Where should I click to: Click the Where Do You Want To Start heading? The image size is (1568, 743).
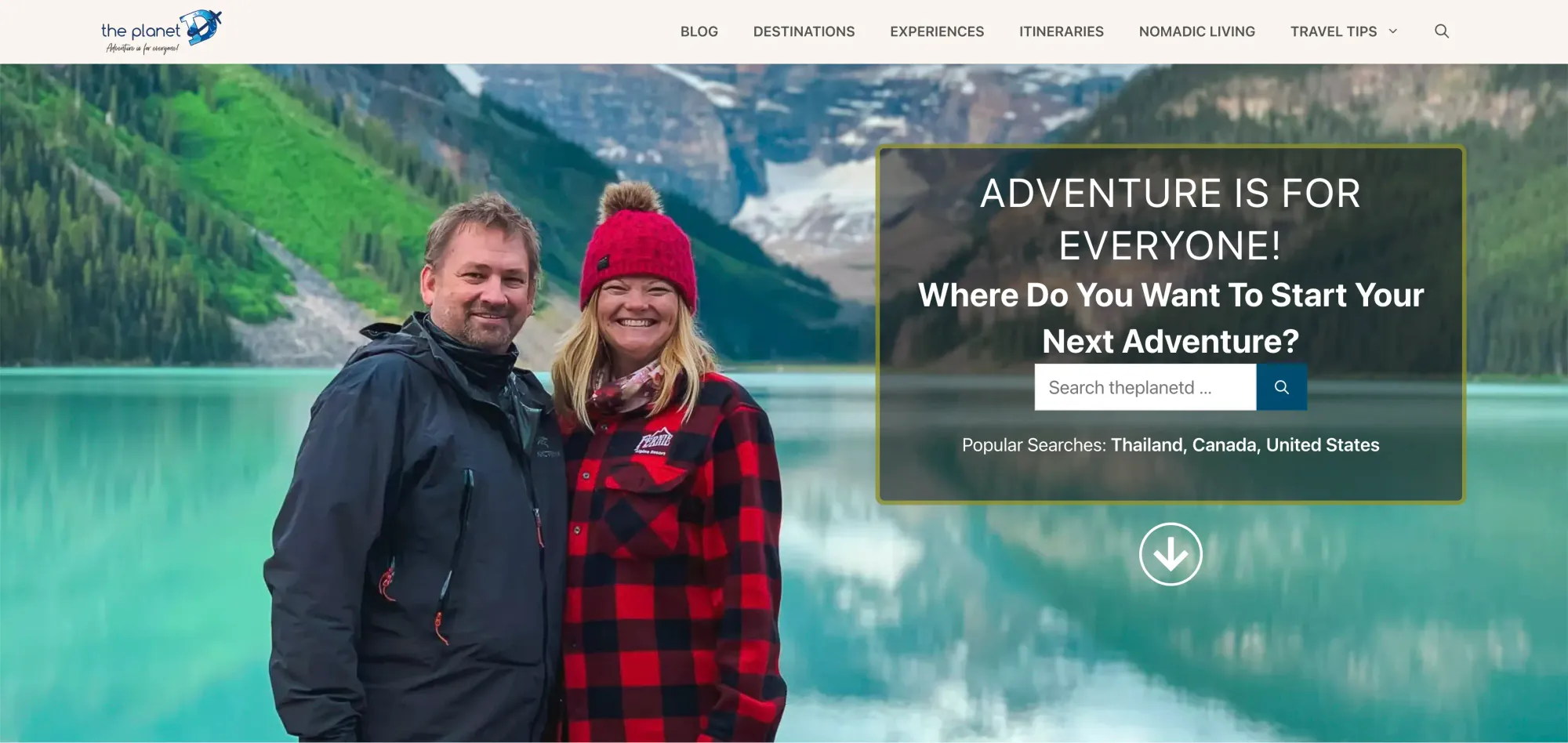(x=1171, y=318)
